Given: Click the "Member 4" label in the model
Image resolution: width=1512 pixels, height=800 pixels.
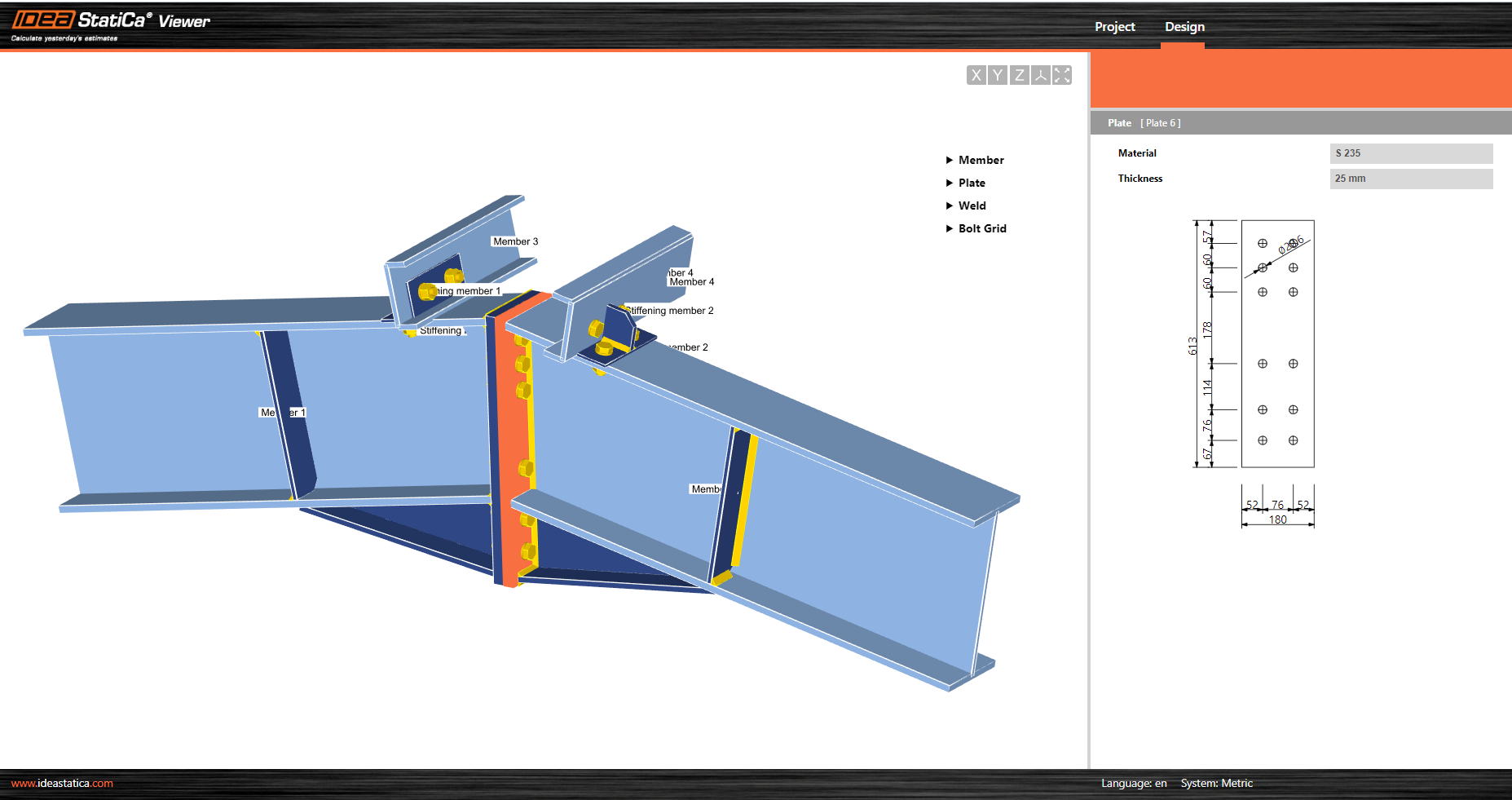Looking at the screenshot, I should [x=692, y=282].
